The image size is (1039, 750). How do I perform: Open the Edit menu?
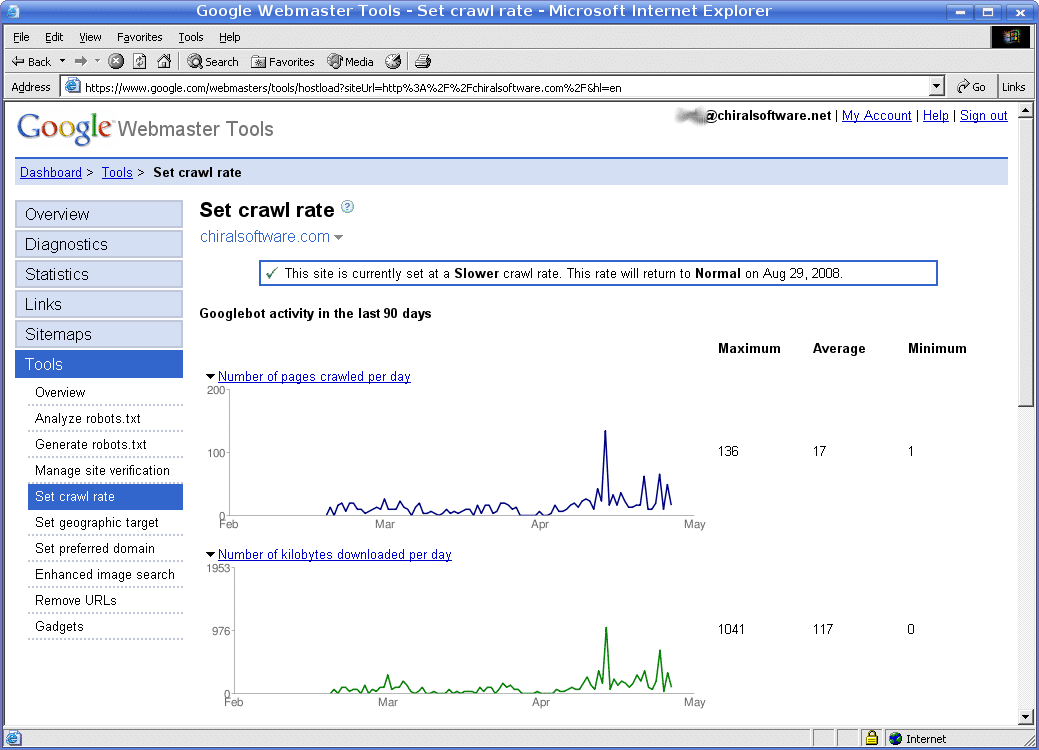point(54,37)
